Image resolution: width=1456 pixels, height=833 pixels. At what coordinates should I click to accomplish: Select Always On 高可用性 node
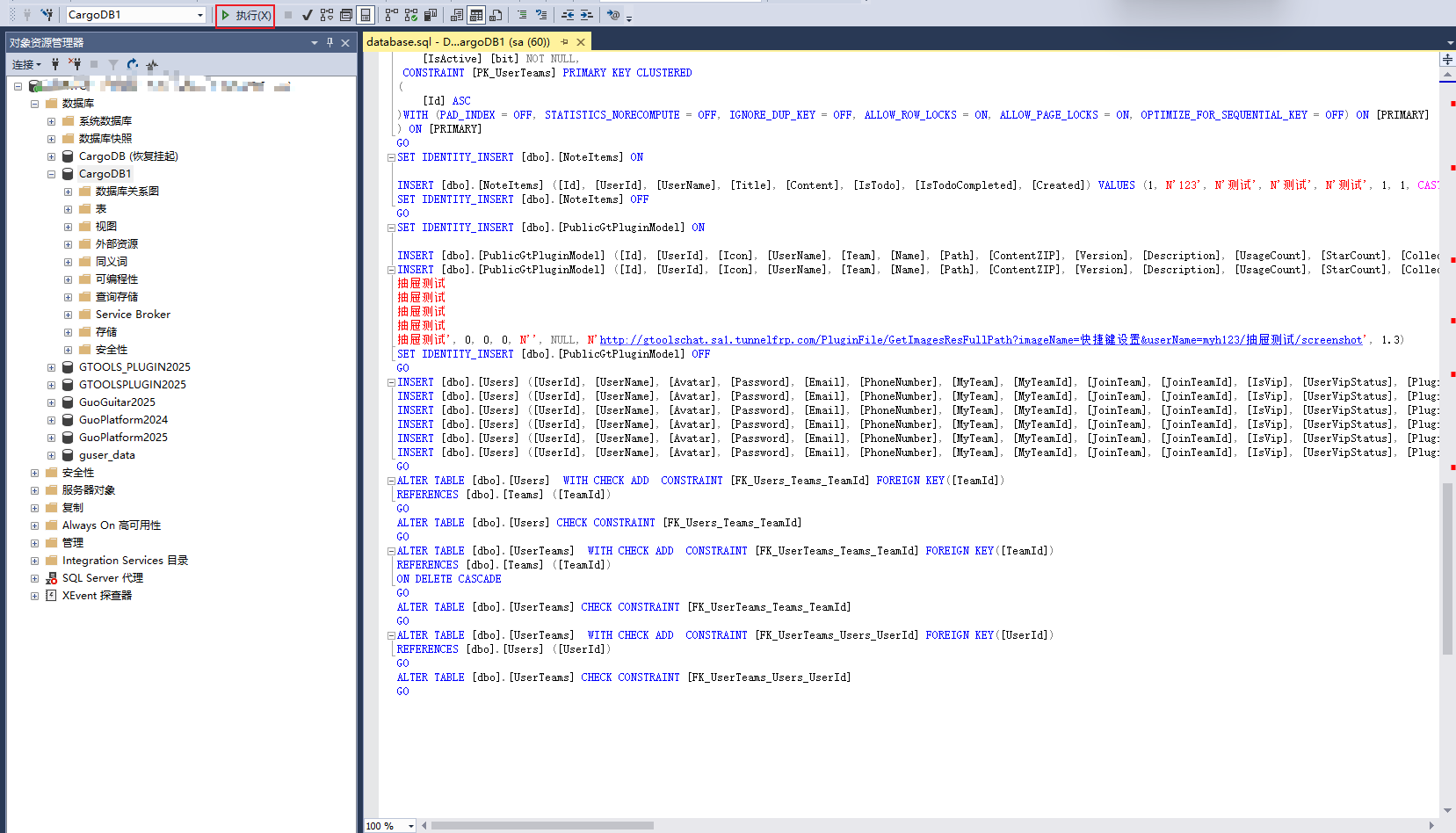pyautogui.click(x=111, y=525)
